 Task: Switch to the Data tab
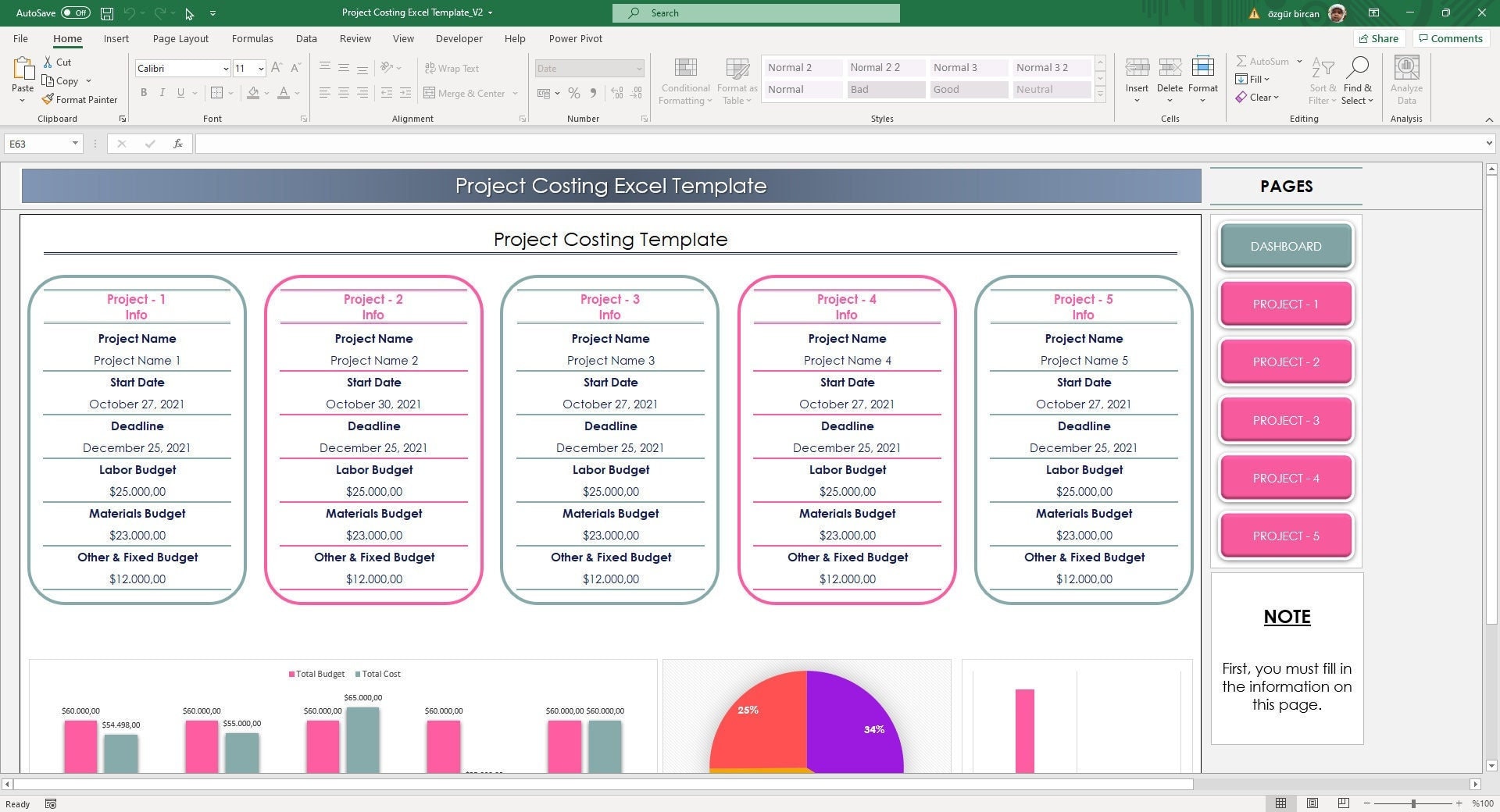click(x=306, y=38)
